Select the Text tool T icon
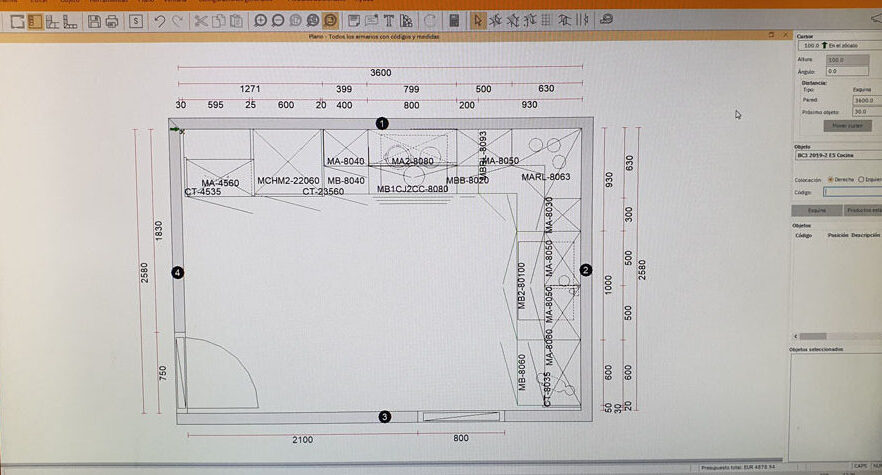882x475 pixels. [389, 21]
